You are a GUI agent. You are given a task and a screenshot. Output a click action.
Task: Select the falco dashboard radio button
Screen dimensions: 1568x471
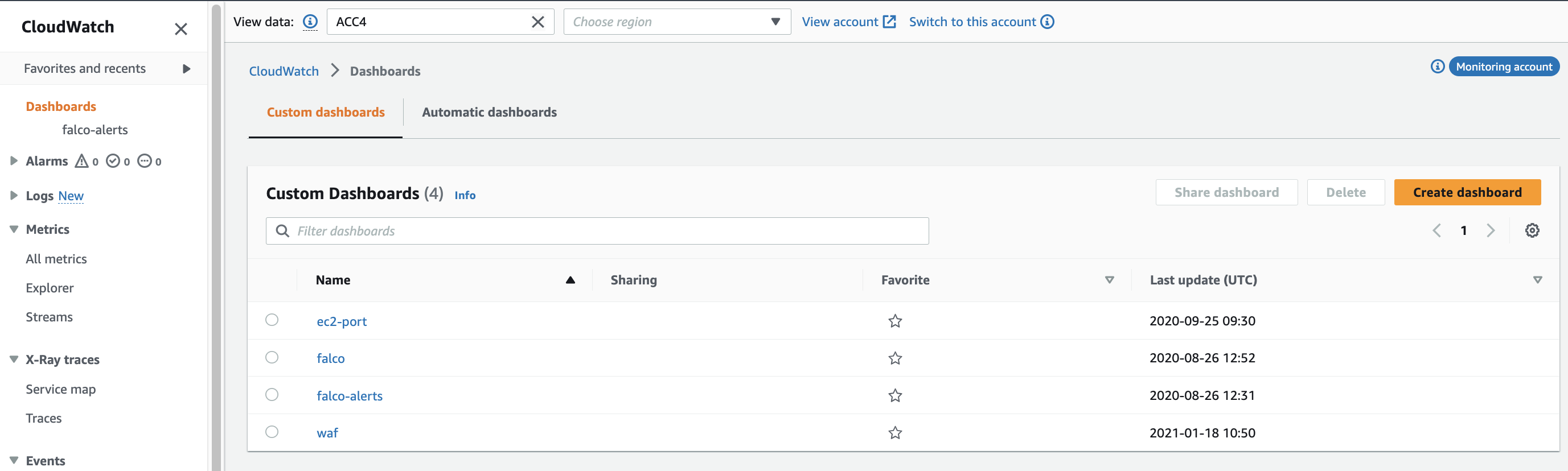(272, 357)
